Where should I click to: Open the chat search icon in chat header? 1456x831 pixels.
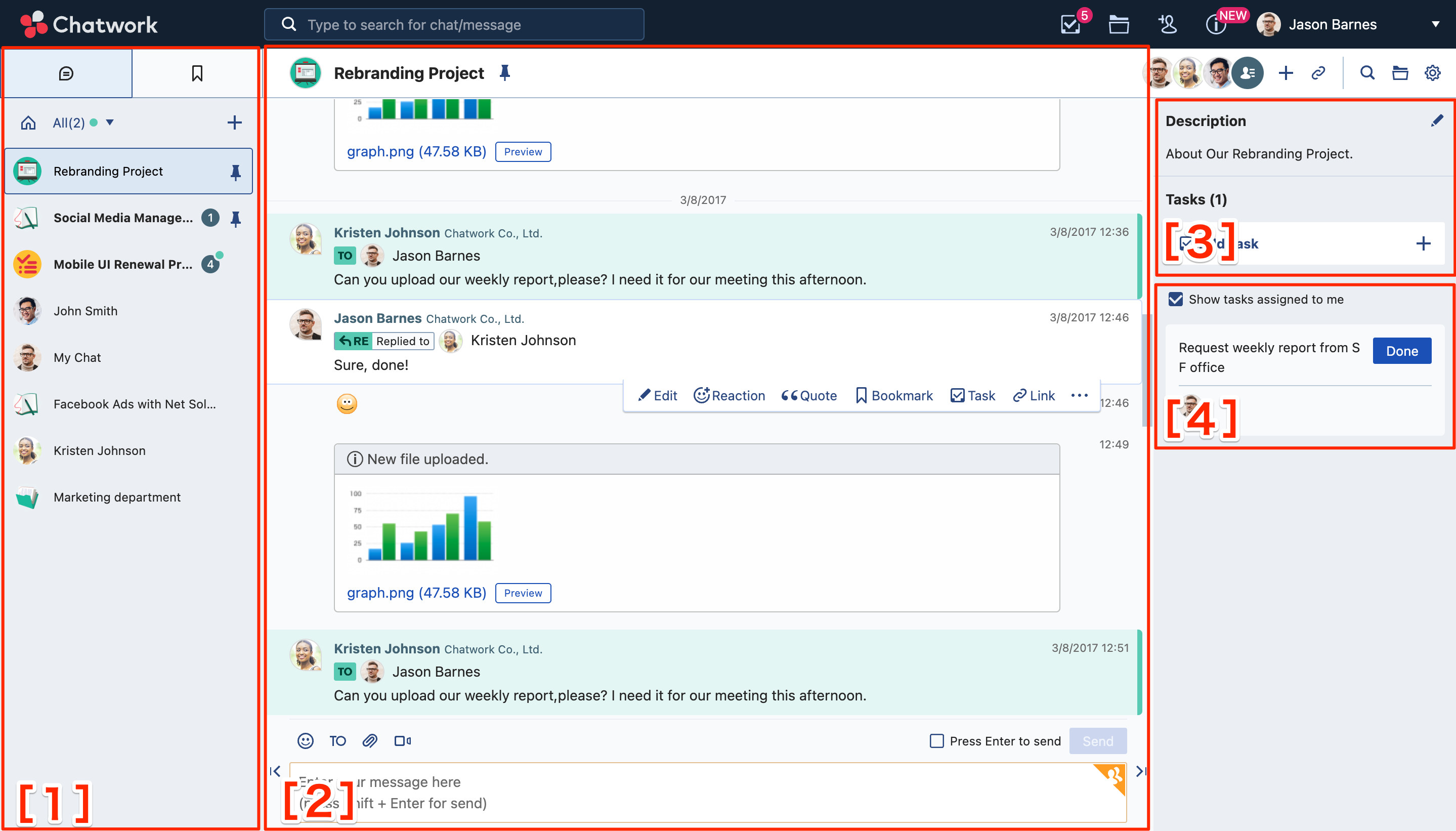click(1366, 72)
